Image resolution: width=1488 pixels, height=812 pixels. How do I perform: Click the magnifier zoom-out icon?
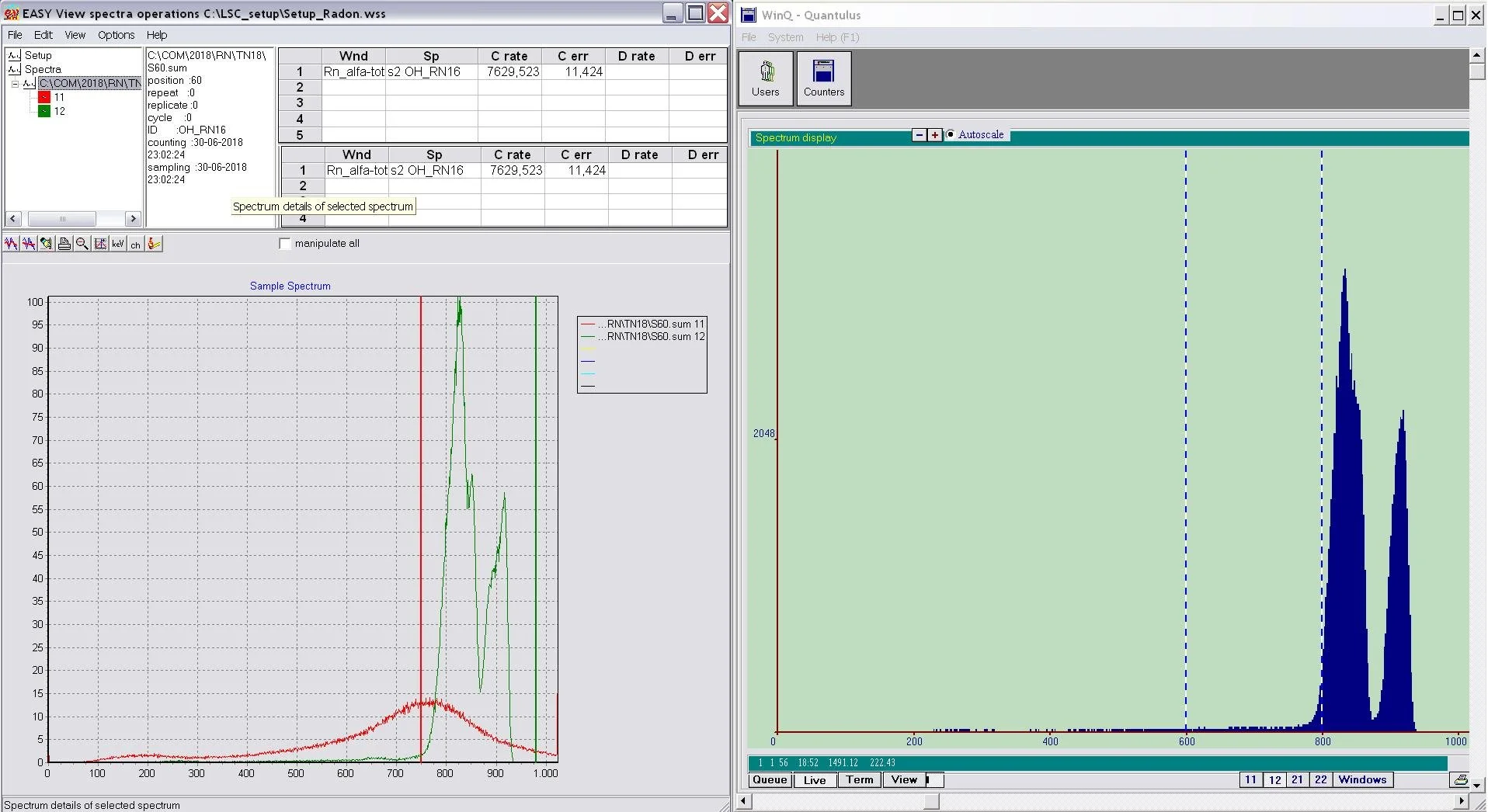[x=82, y=244]
